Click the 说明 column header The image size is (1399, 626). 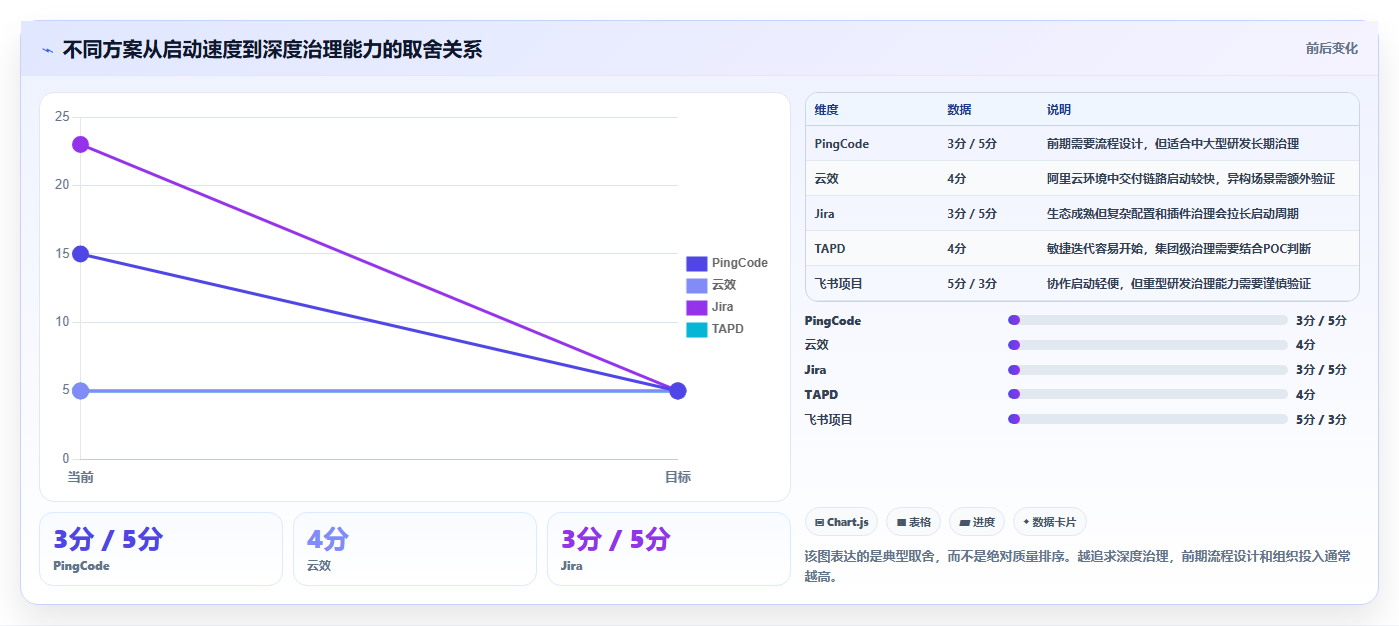(1059, 109)
